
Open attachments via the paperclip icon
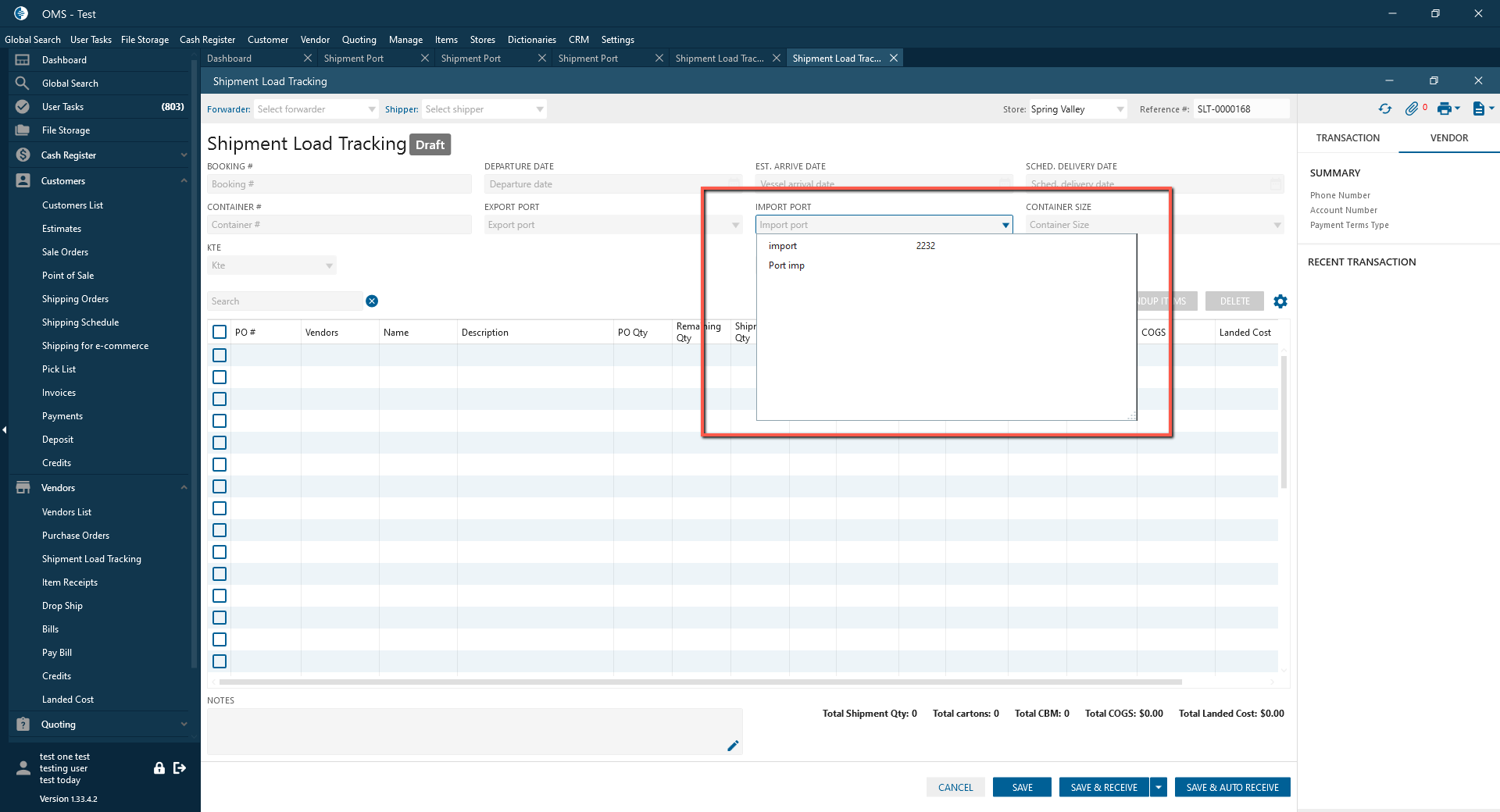[1411, 109]
